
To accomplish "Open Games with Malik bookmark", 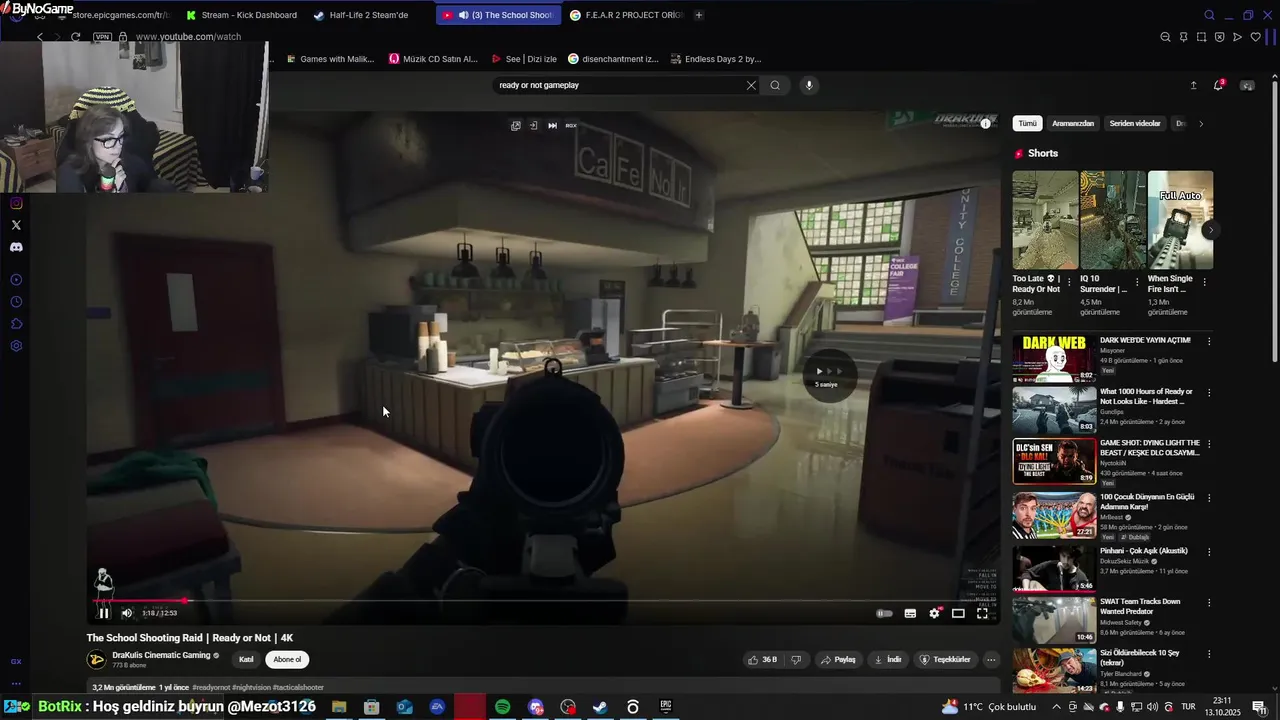I will click(330, 59).
